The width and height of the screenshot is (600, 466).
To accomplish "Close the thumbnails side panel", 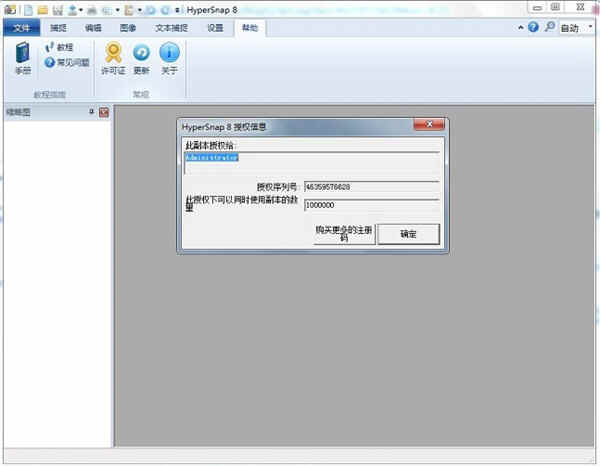I will tap(104, 112).
